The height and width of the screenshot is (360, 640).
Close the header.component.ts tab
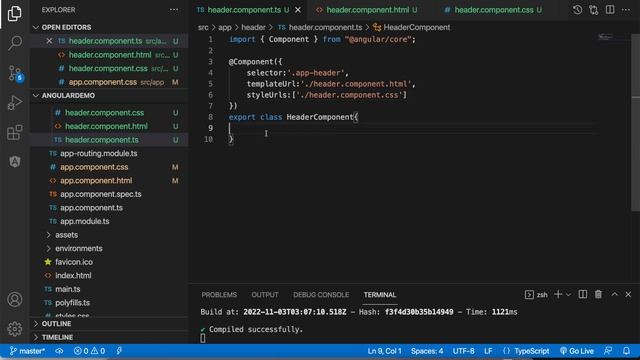coord(298,10)
